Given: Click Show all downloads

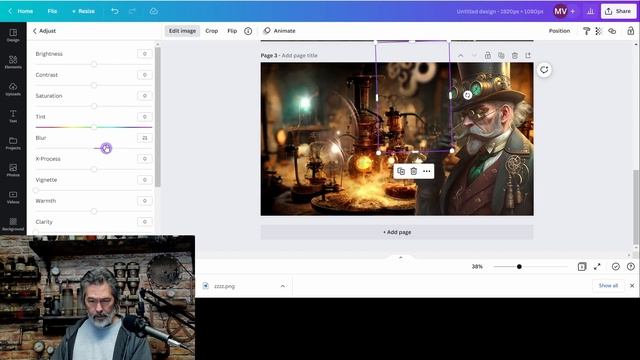Looking at the screenshot, I should pos(608,286).
